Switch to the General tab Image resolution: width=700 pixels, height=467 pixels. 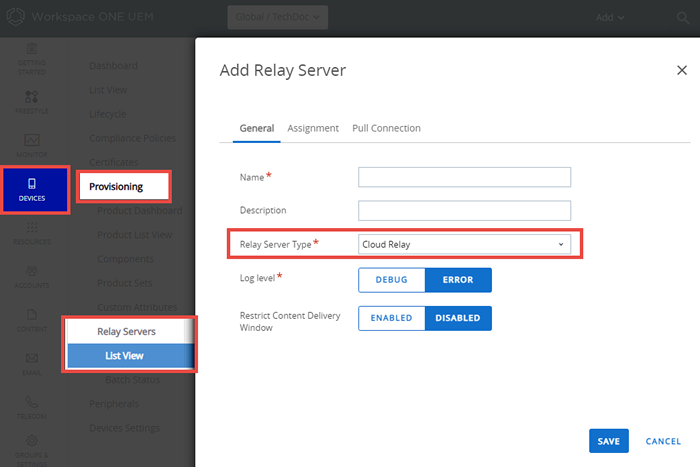(257, 129)
